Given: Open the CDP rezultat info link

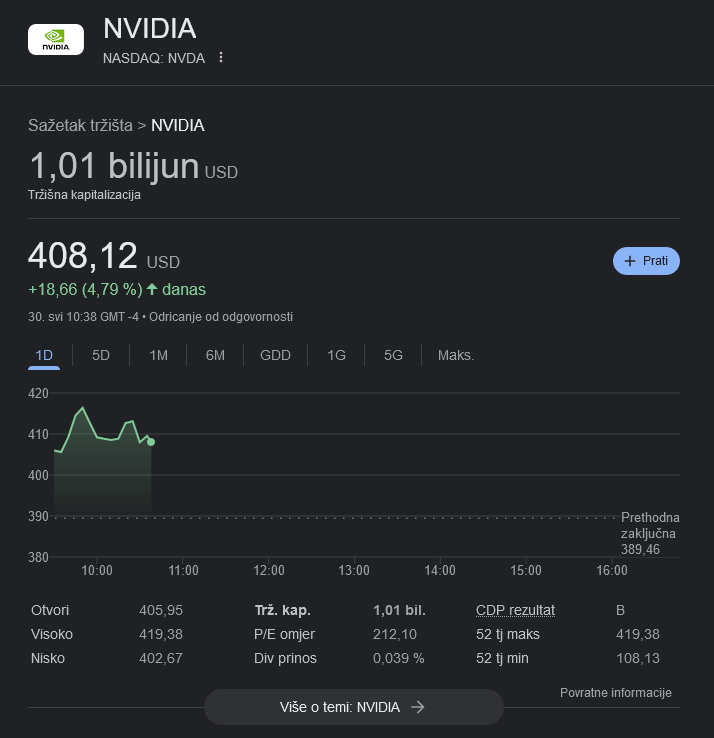Looking at the screenshot, I should 515,610.
